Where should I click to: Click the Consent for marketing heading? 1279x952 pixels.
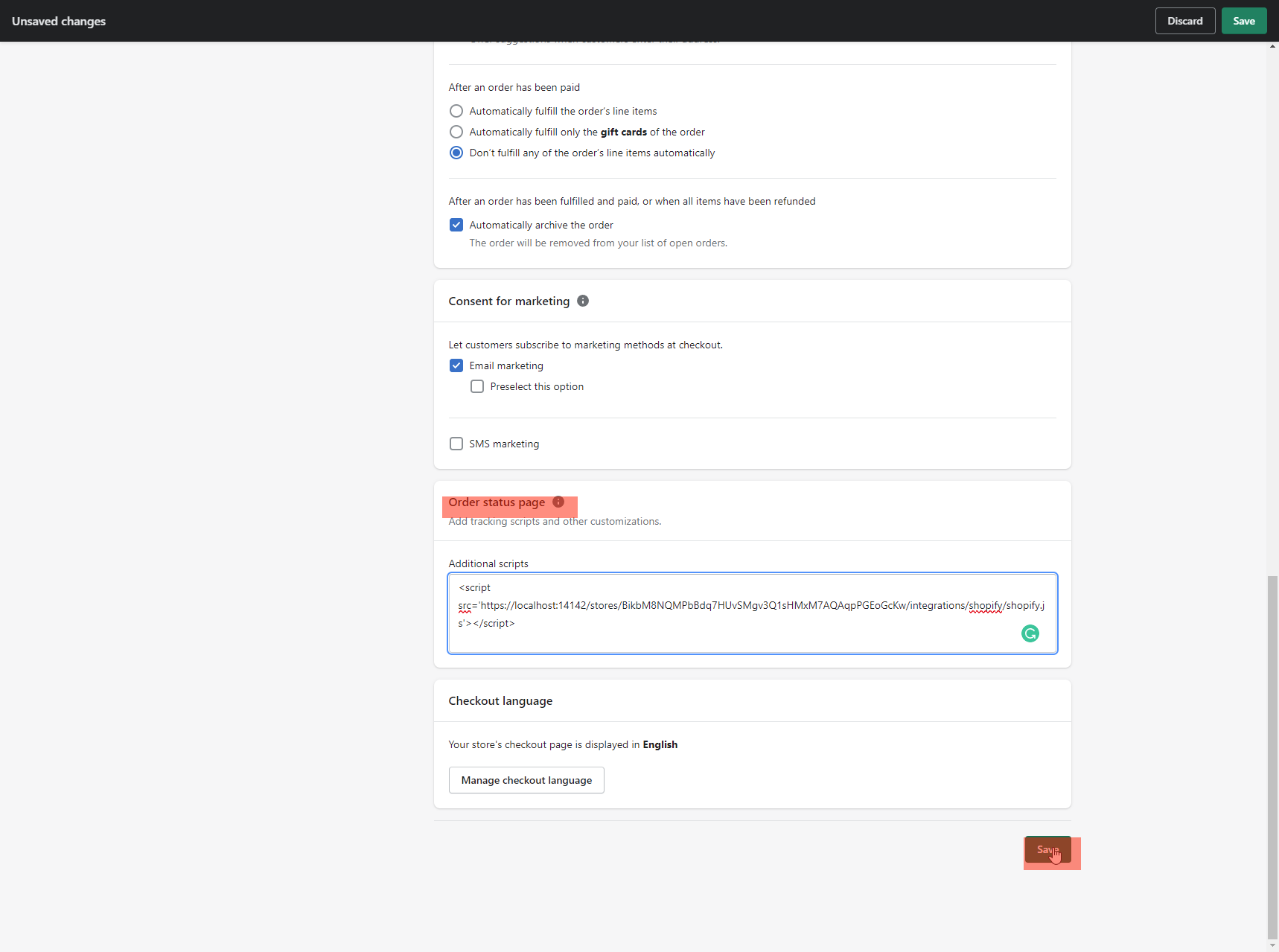(509, 301)
